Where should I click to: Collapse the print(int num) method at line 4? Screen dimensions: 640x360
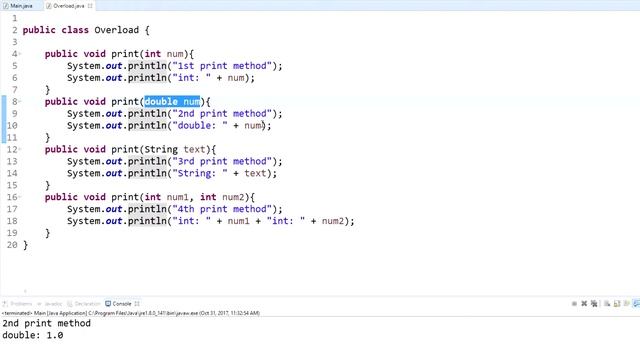pos(20,54)
